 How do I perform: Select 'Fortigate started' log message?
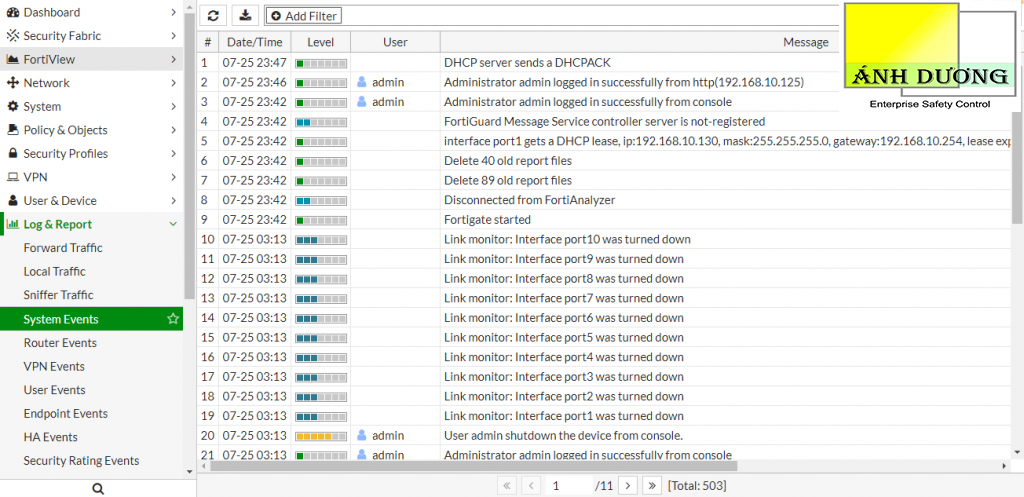coord(487,219)
